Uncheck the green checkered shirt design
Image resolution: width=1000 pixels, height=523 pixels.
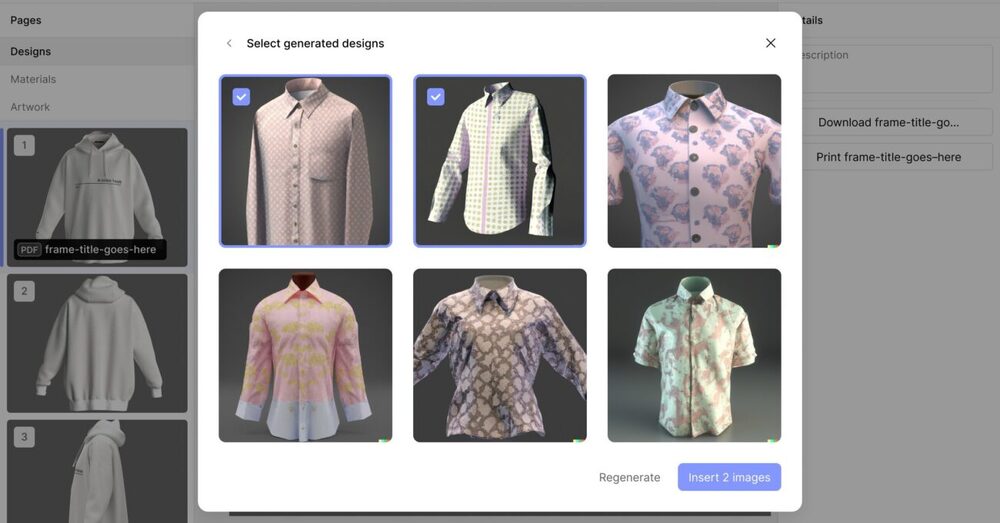point(436,97)
